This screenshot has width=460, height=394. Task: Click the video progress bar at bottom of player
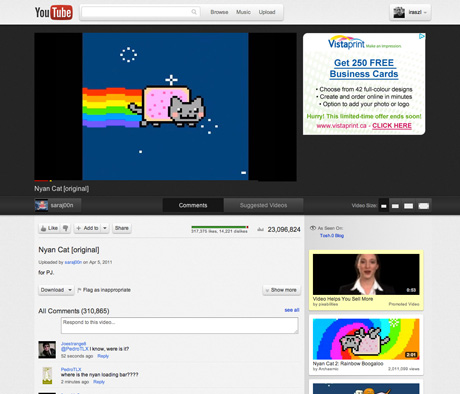click(165, 181)
